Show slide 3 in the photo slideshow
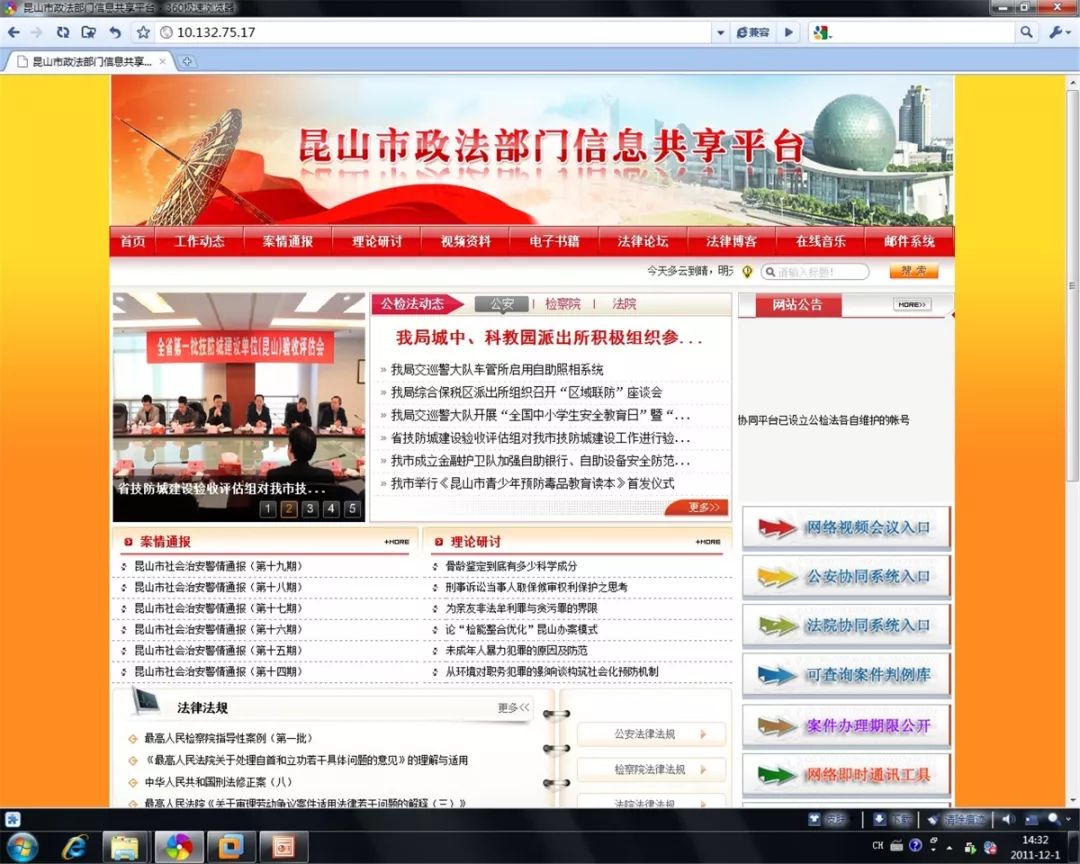 (310, 509)
